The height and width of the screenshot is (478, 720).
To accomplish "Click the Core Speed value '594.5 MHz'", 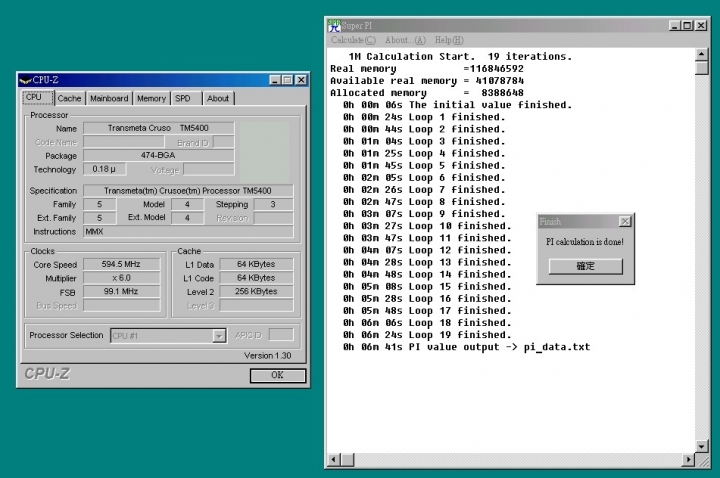I will tap(121, 264).
